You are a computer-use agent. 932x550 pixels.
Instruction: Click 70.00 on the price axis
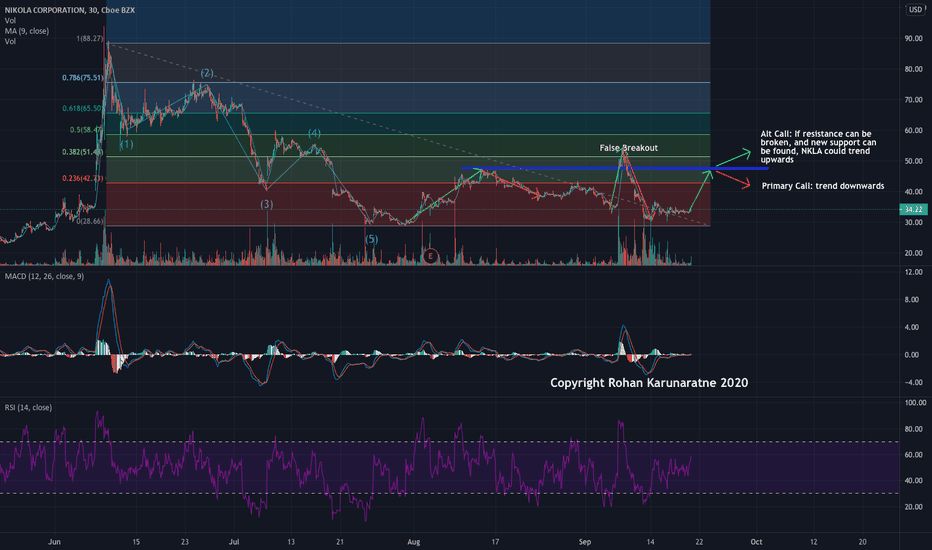coord(914,100)
